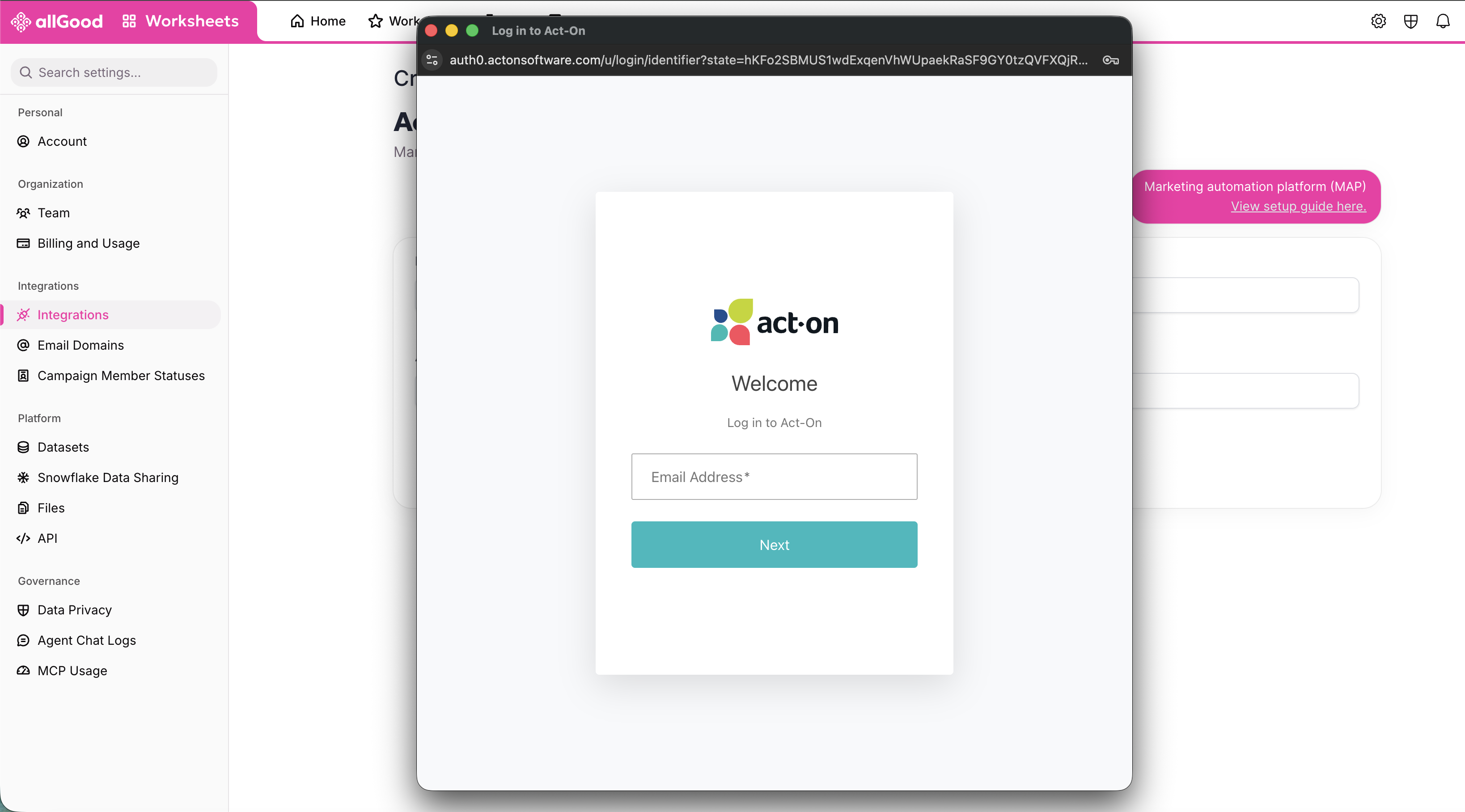Open Email Domains settings
Viewport: 1465px width, 812px height.
(110, 345)
